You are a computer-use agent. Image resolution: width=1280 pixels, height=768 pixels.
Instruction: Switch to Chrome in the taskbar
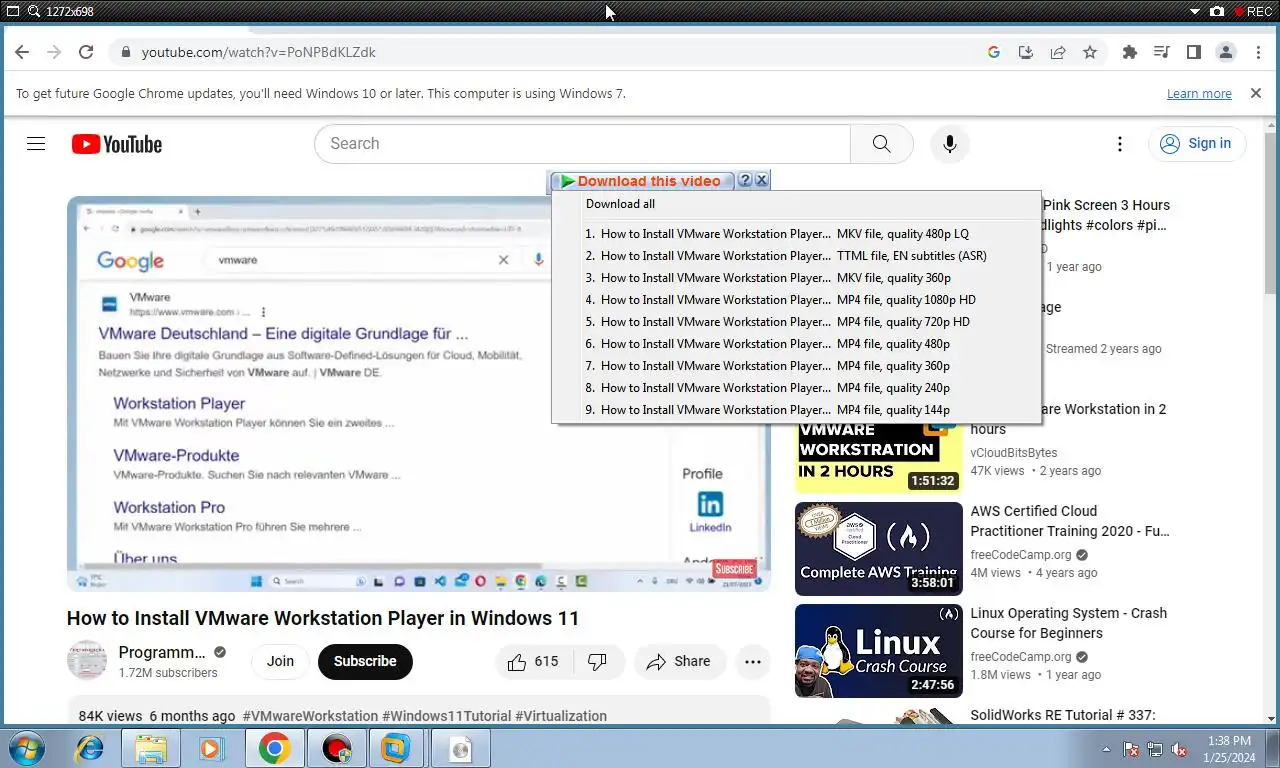pos(275,748)
